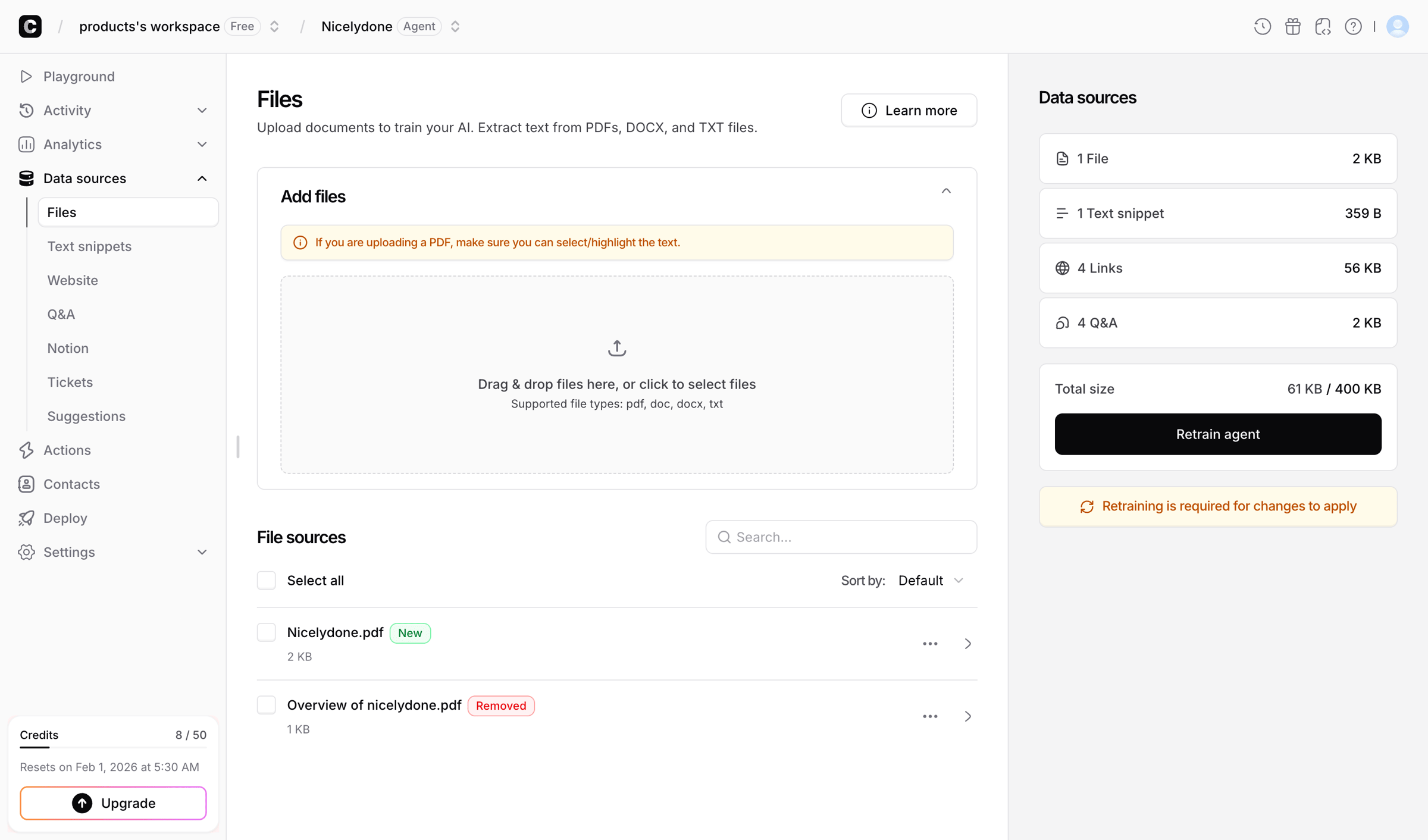Click the retraining refresh icon
The height and width of the screenshot is (840, 1428).
pyautogui.click(x=1086, y=506)
